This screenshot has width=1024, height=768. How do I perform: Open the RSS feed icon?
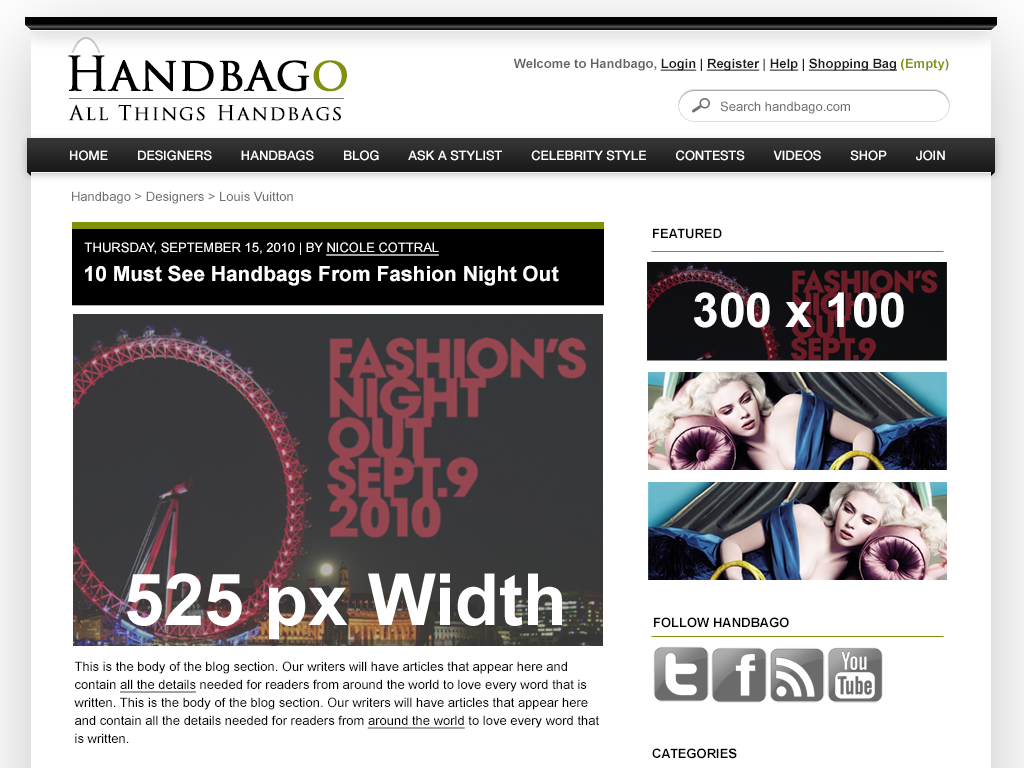(797, 675)
